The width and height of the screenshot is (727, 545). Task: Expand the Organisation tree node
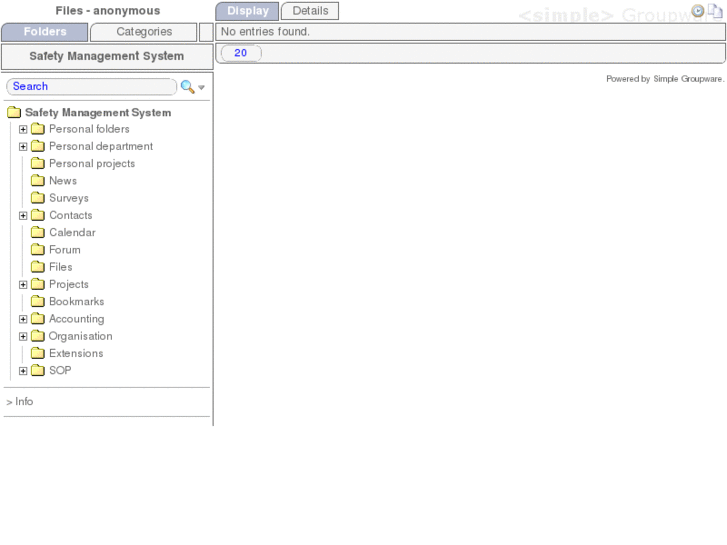coord(23,336)
